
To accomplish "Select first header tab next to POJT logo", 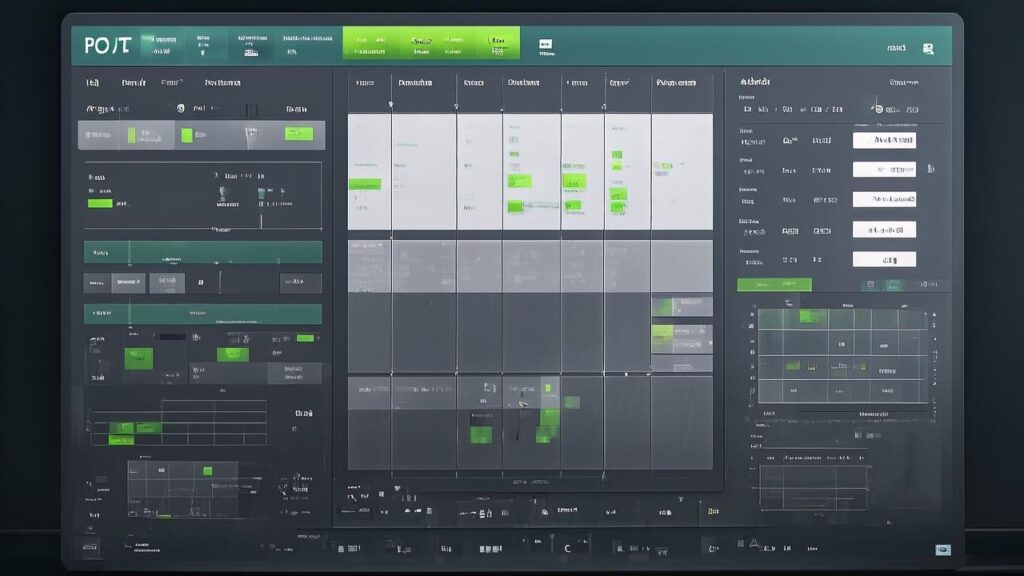I will [x=161, y=43].
